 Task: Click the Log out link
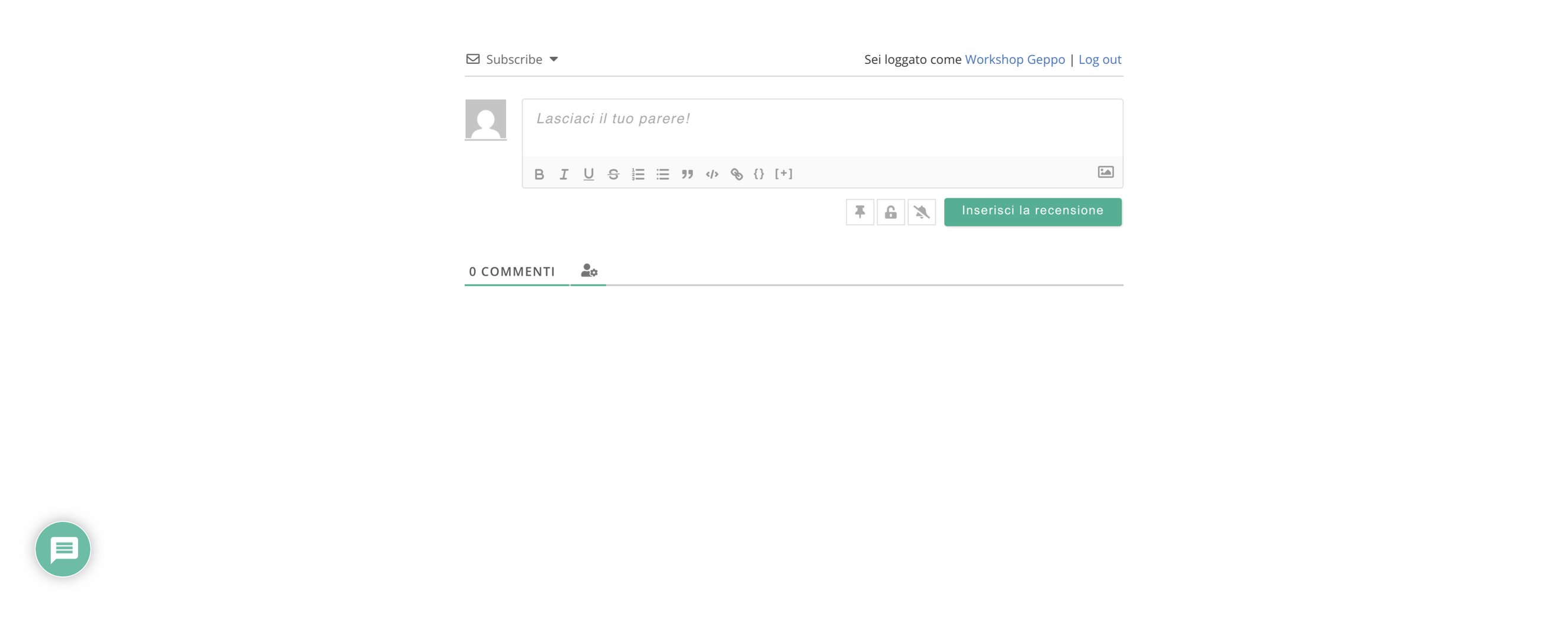point(1099,59)
